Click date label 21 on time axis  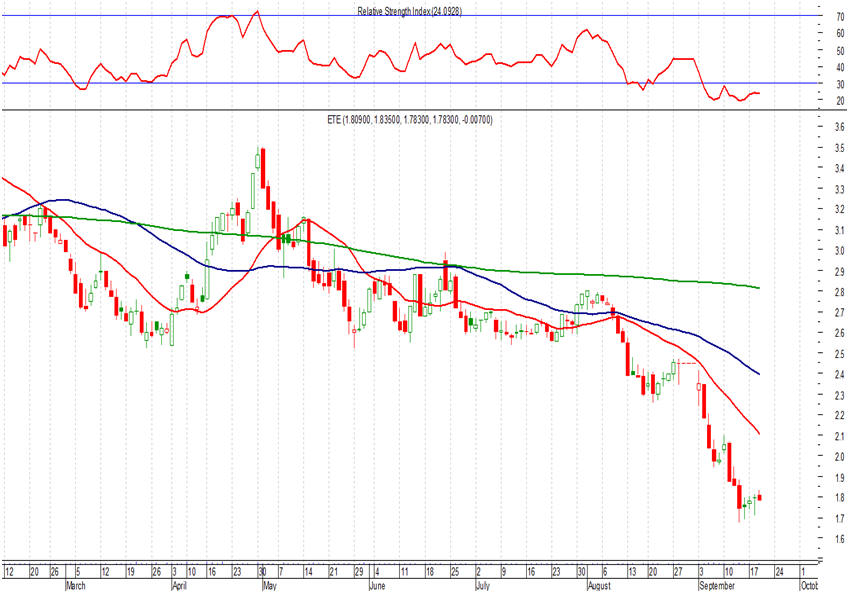334,572
